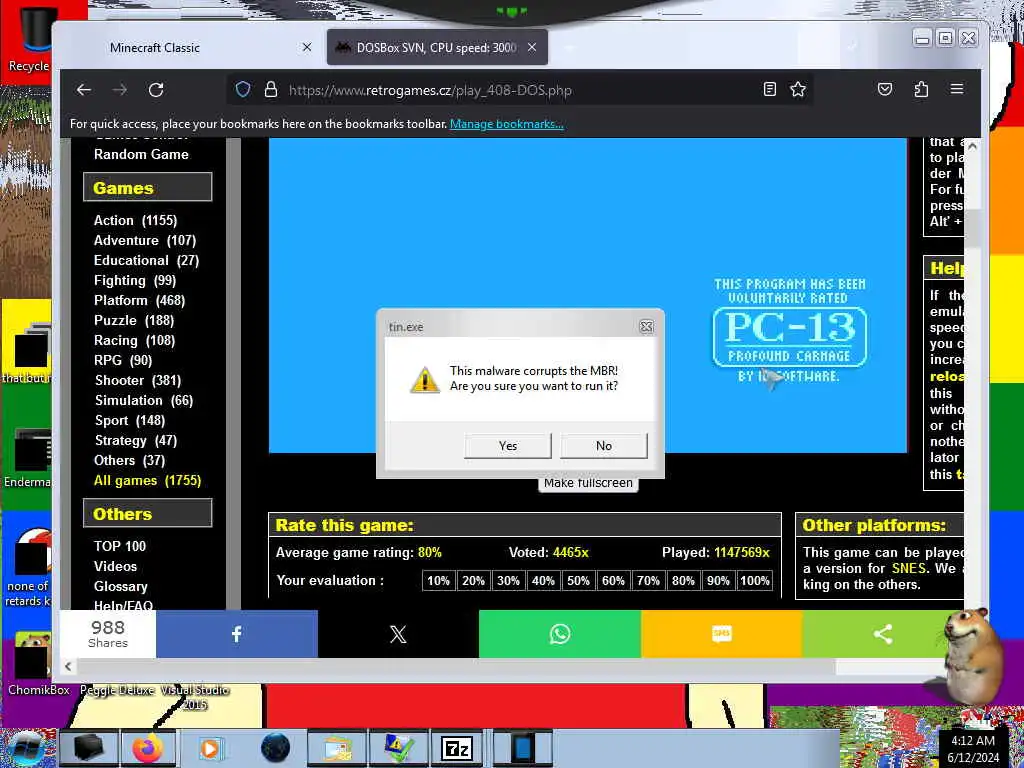Click the clock in the system tray

click(x=975, y=748)
